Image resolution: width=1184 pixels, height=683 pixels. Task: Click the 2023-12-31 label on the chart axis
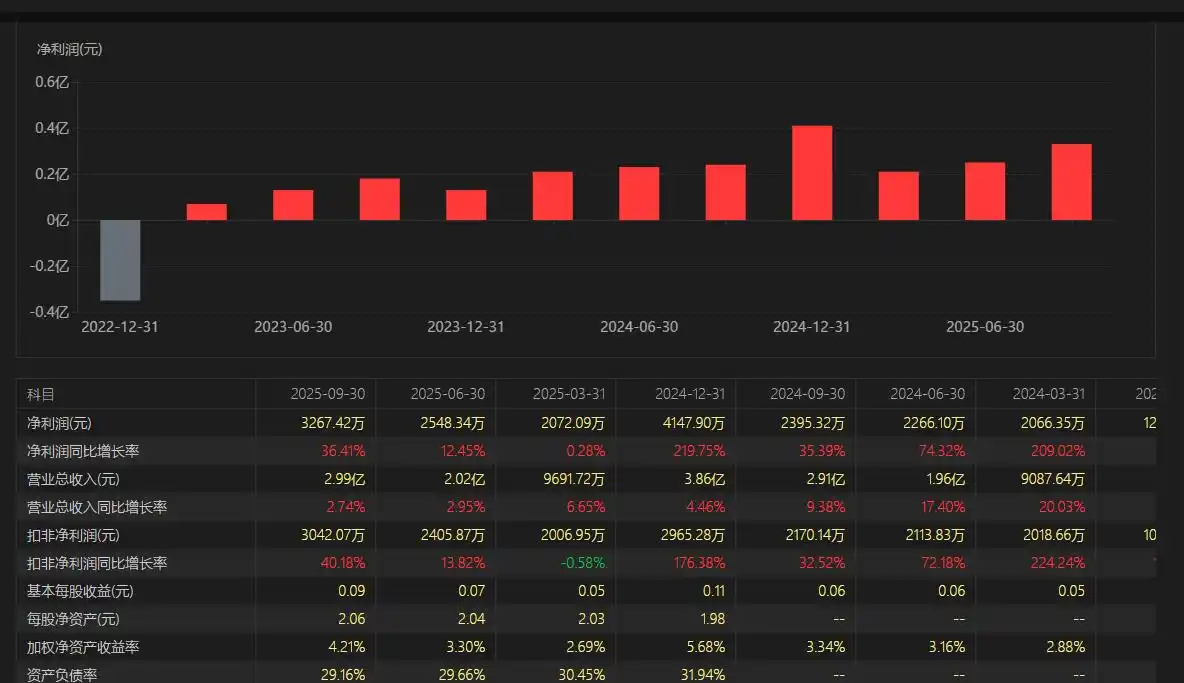click(466, 327)
